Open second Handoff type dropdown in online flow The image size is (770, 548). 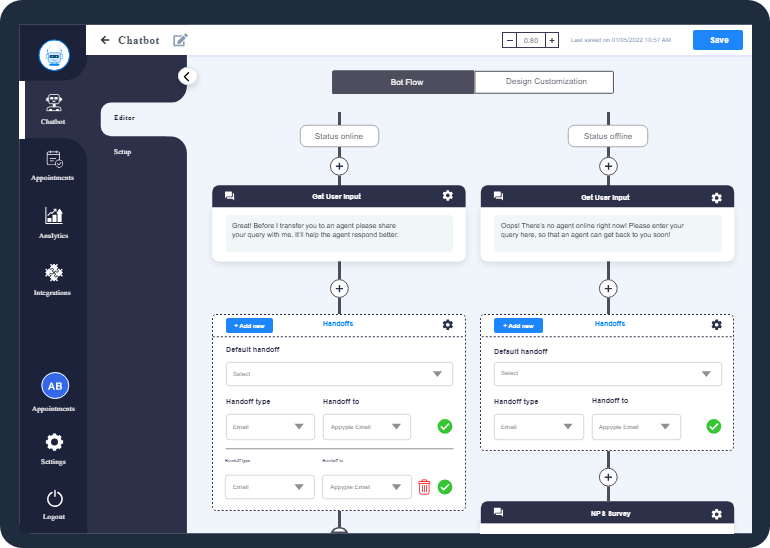pos(270,487)
